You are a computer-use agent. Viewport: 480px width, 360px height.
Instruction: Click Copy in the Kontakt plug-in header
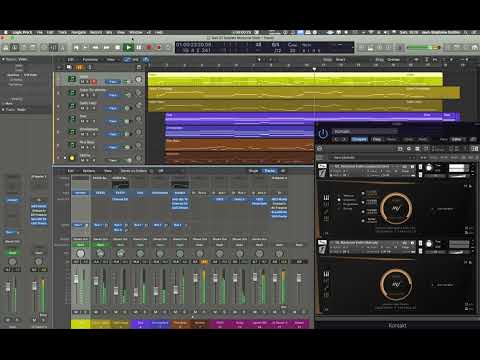378,139
